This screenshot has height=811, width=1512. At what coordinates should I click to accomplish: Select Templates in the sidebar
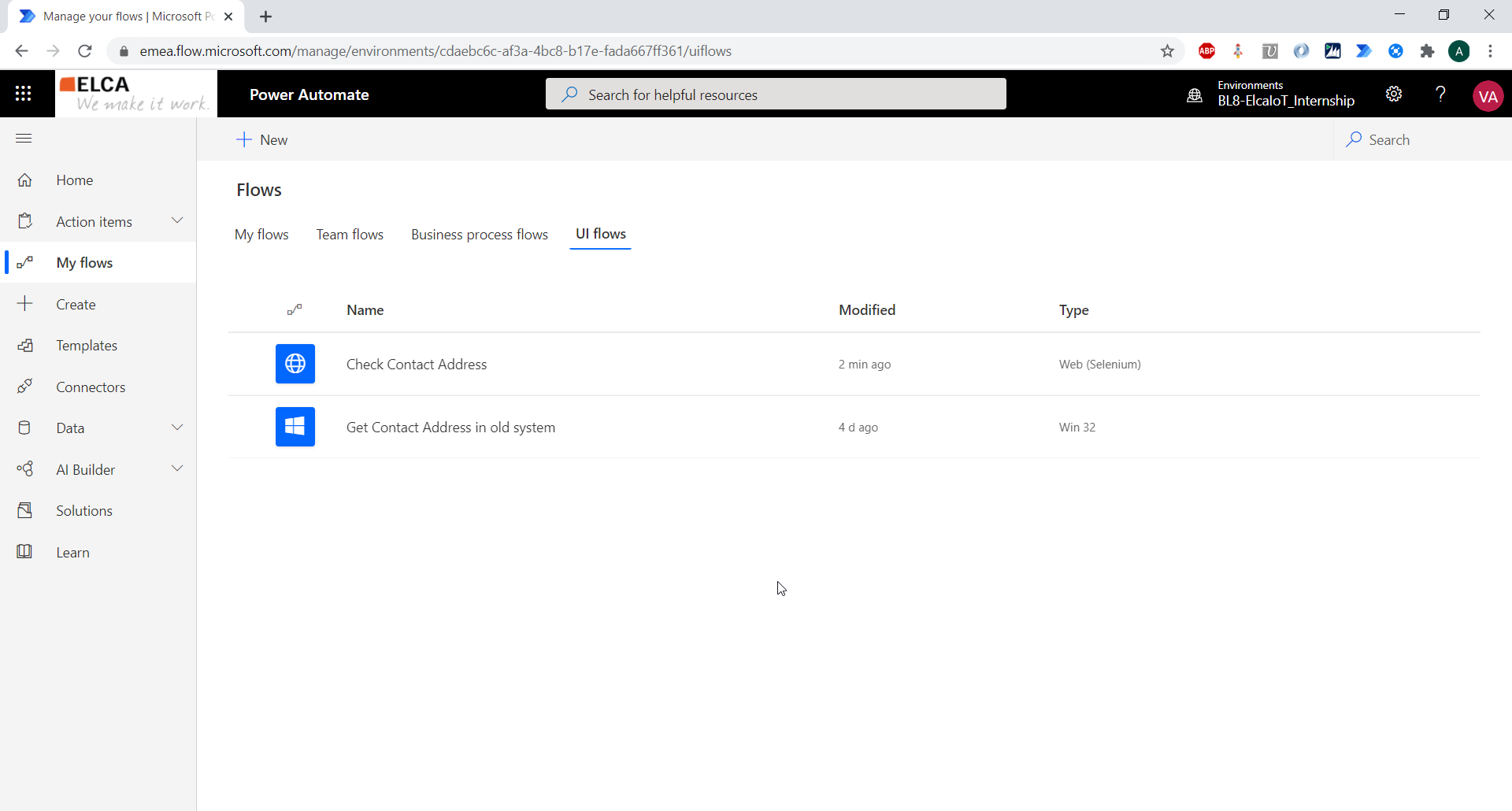(87, 346)
